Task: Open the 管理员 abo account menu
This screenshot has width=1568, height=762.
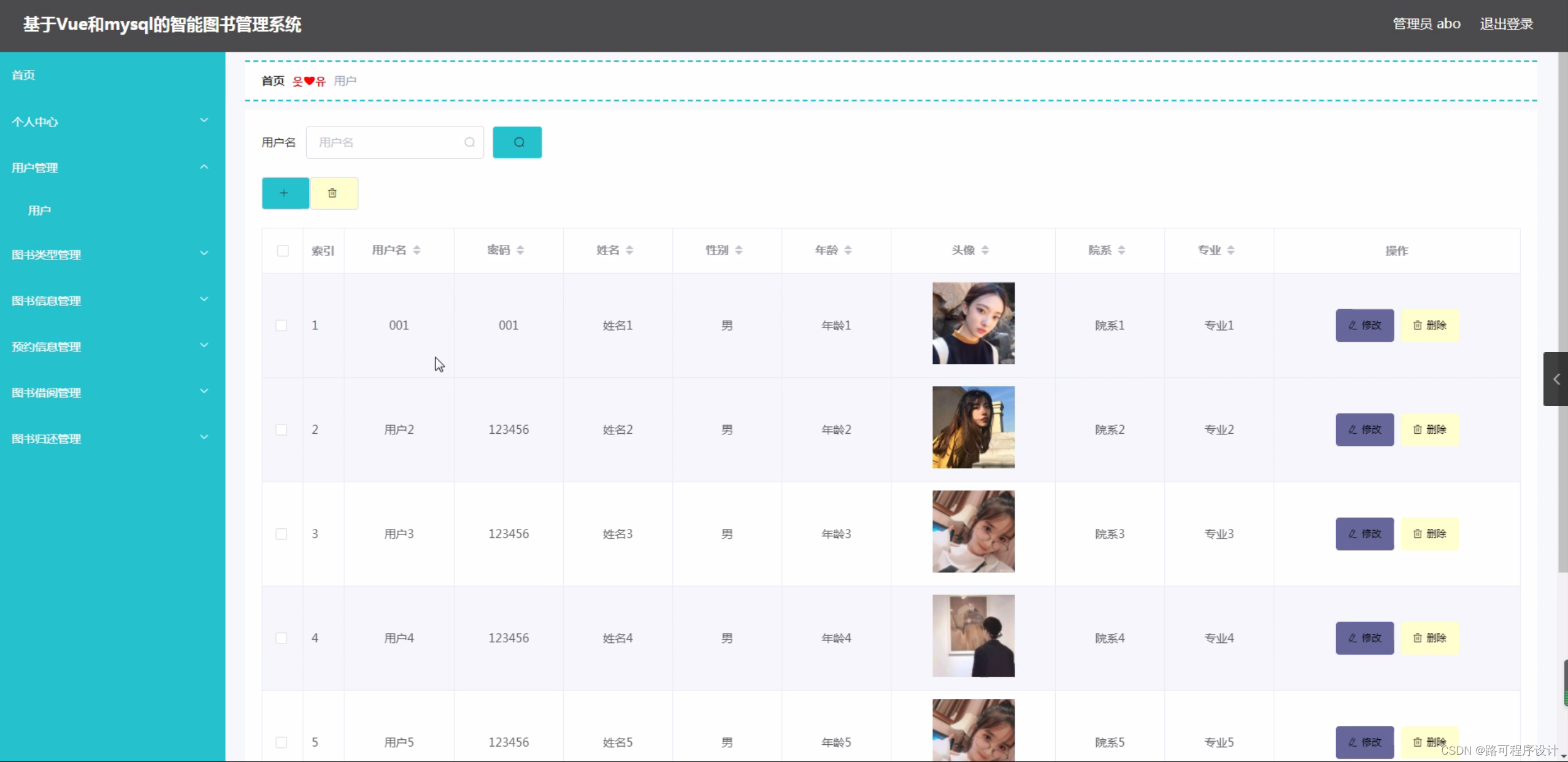Action: coord(1426,23)
